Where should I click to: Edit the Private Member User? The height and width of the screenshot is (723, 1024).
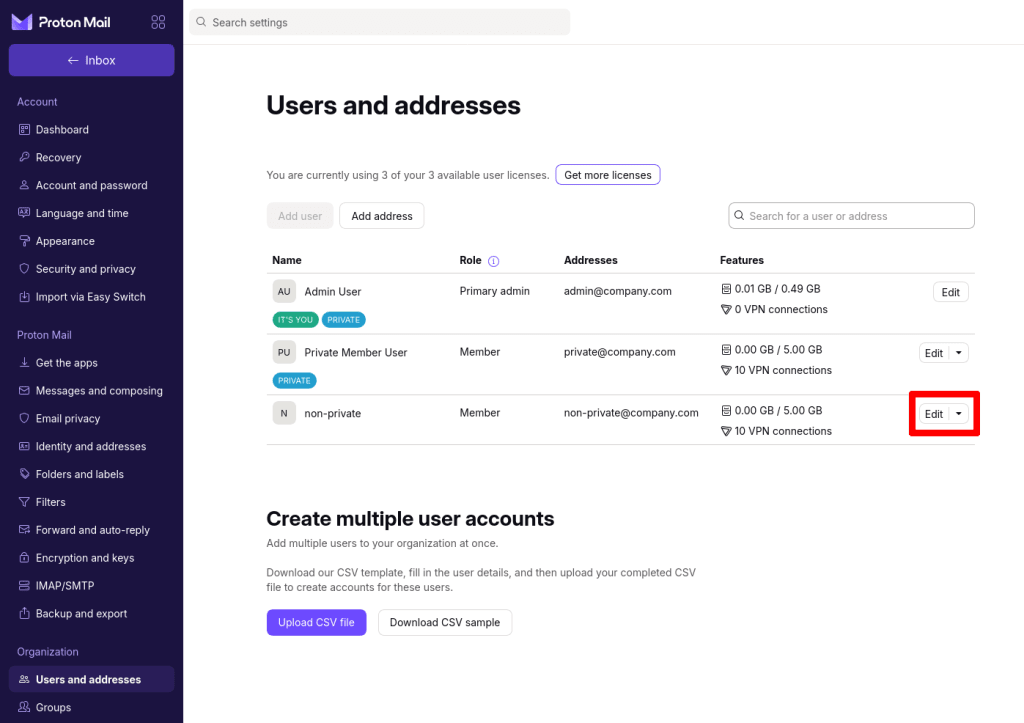pos(934,353)
